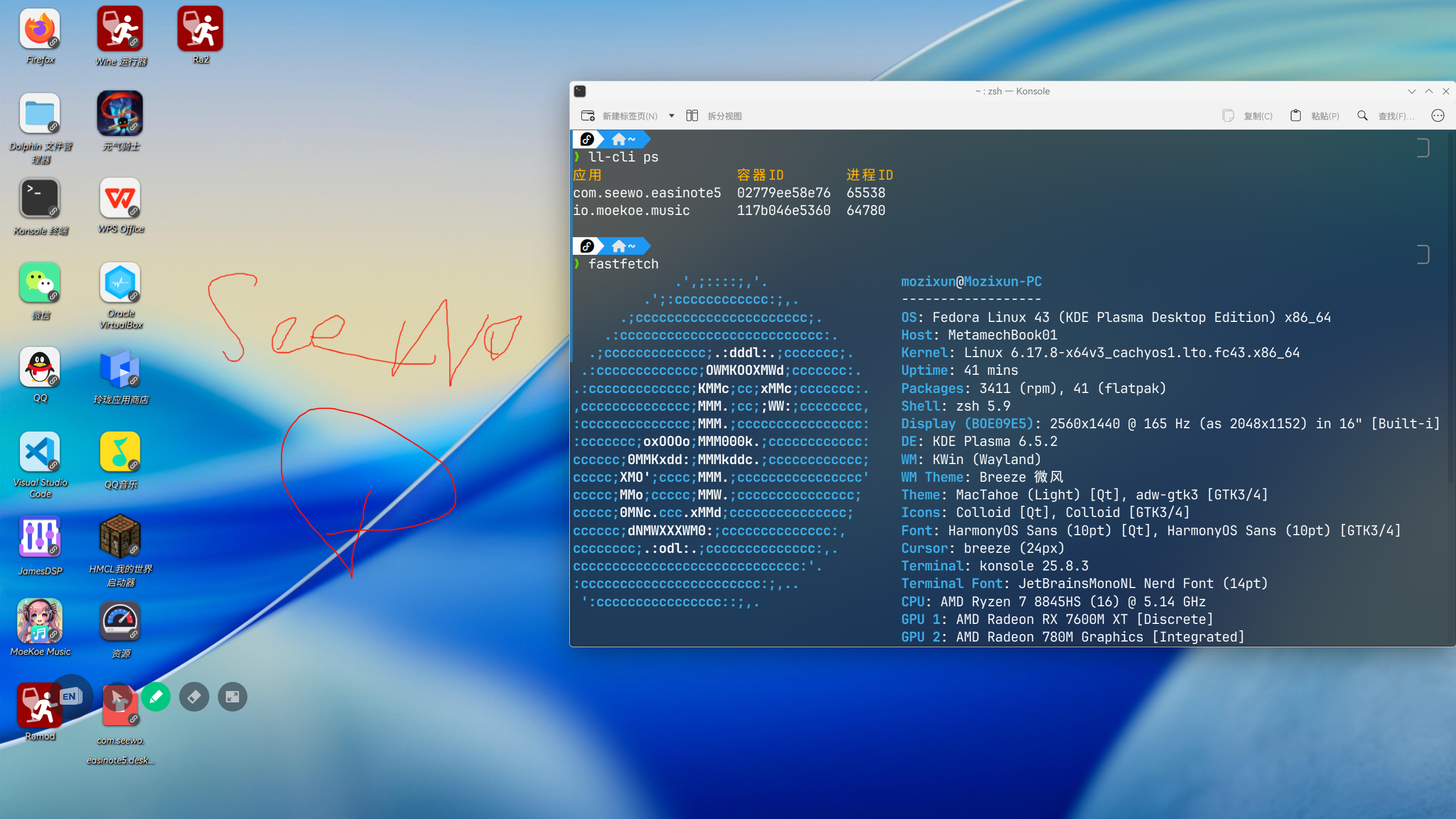Click the expand-arrows button in the annotation bar

coord(233,697)
